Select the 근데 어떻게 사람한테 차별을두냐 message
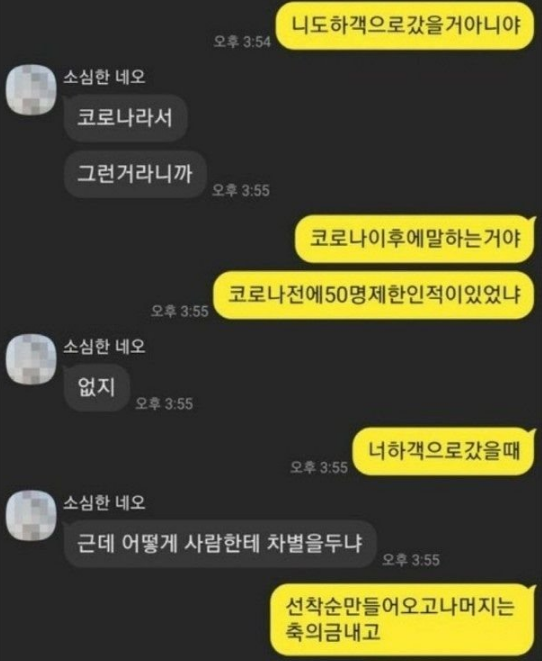542x661 pixels. click(220, 543)
